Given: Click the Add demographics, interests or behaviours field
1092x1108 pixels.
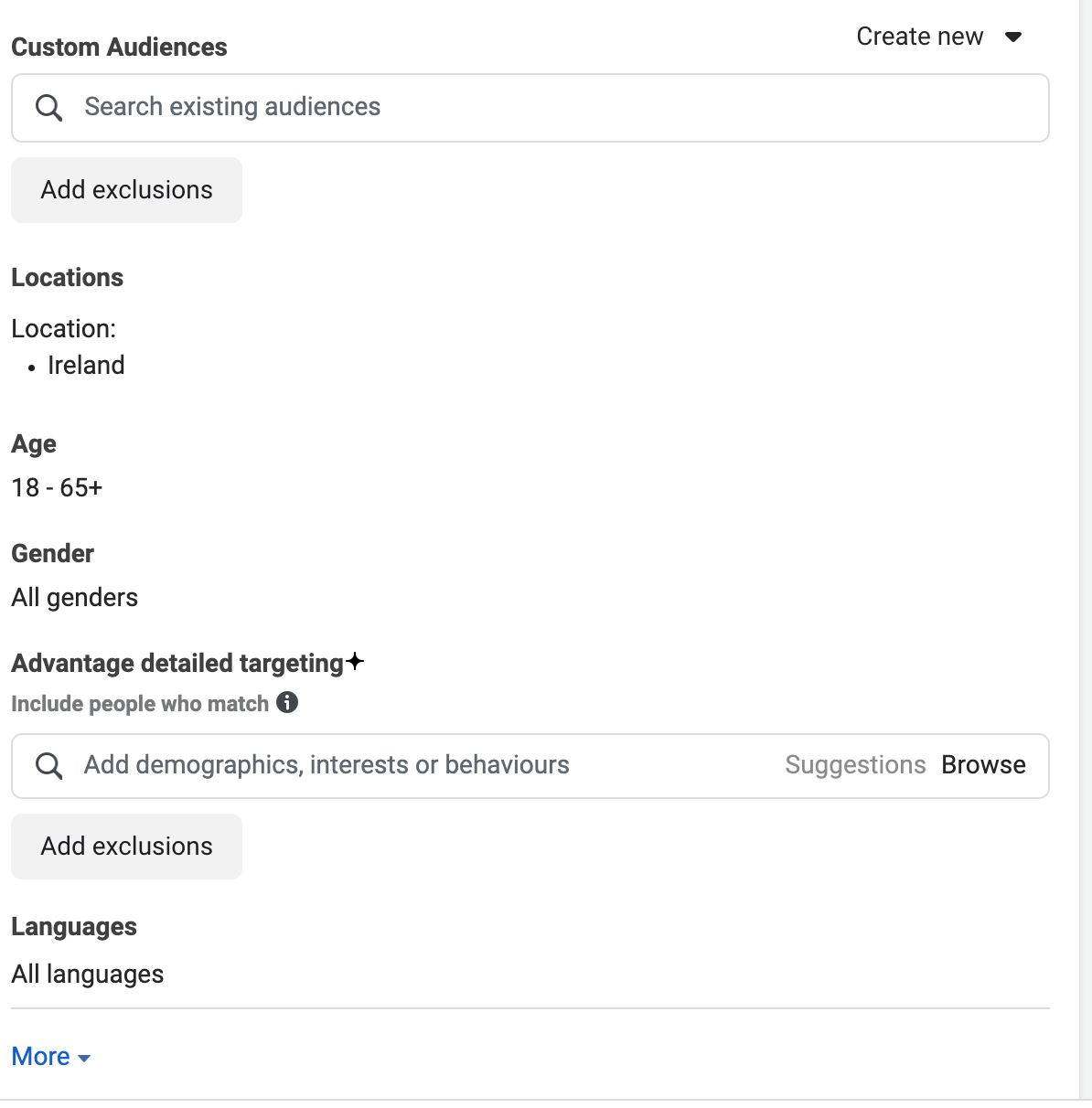Looking at the screenshot, I should click(x=412, y=765).
